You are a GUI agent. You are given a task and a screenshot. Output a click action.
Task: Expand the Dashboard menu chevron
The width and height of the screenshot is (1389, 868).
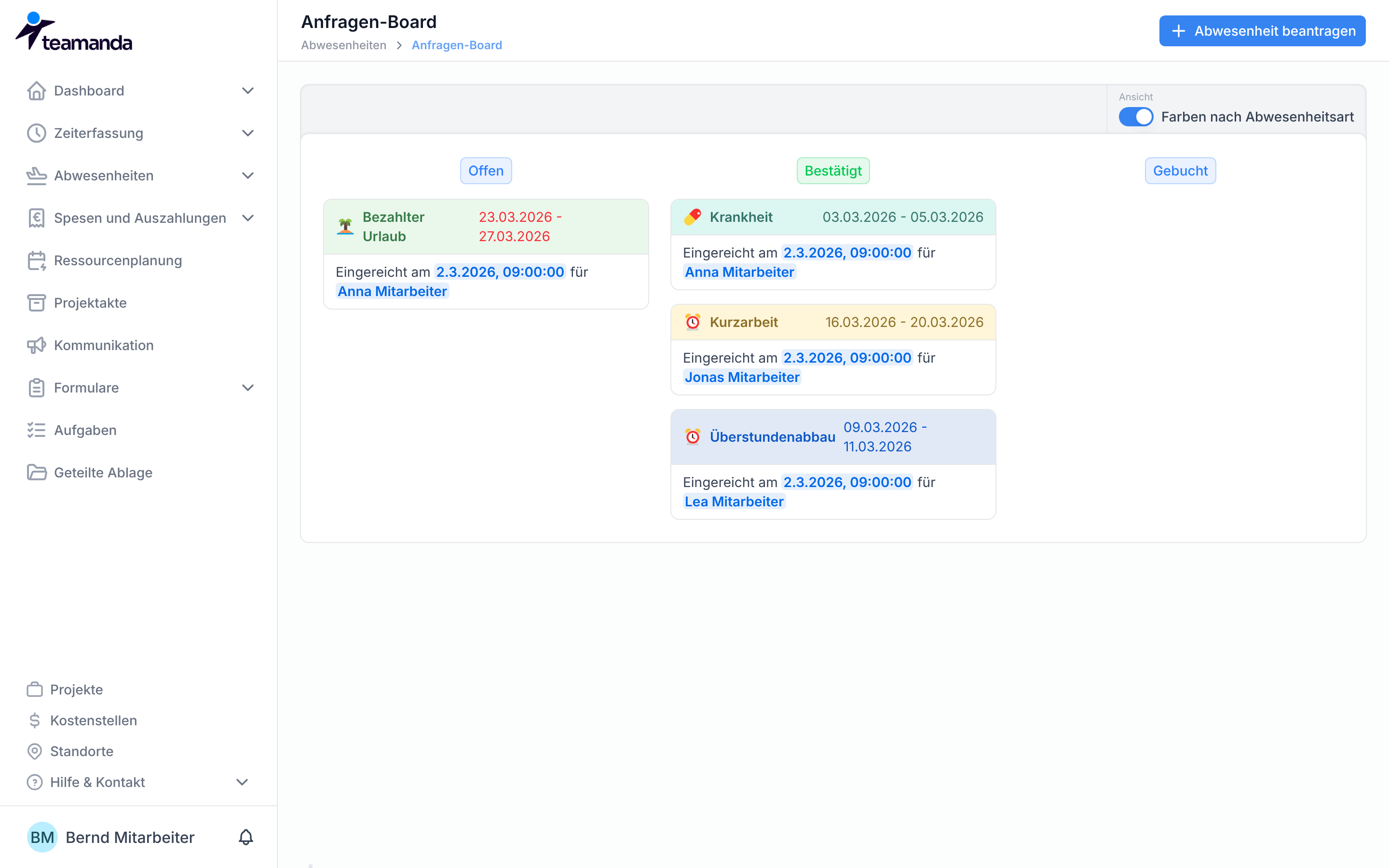point(248,91)
